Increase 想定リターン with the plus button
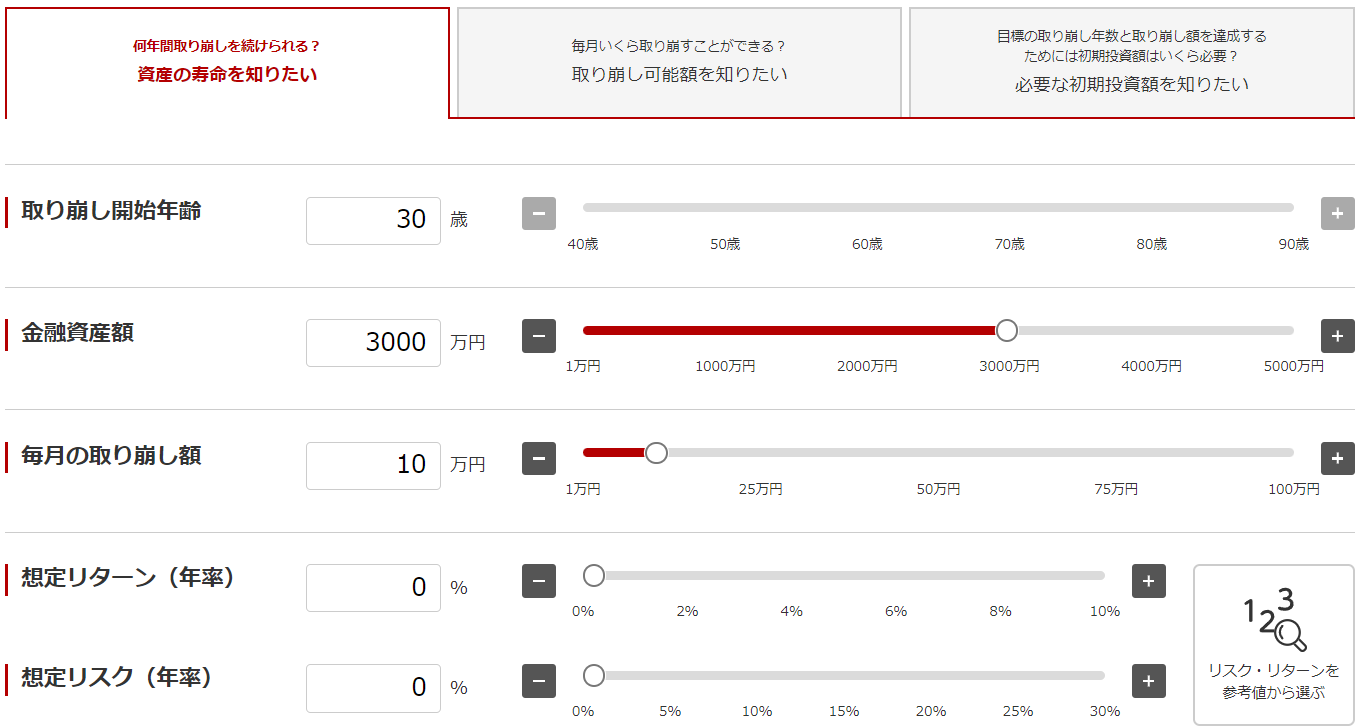 click(1148, 581)
